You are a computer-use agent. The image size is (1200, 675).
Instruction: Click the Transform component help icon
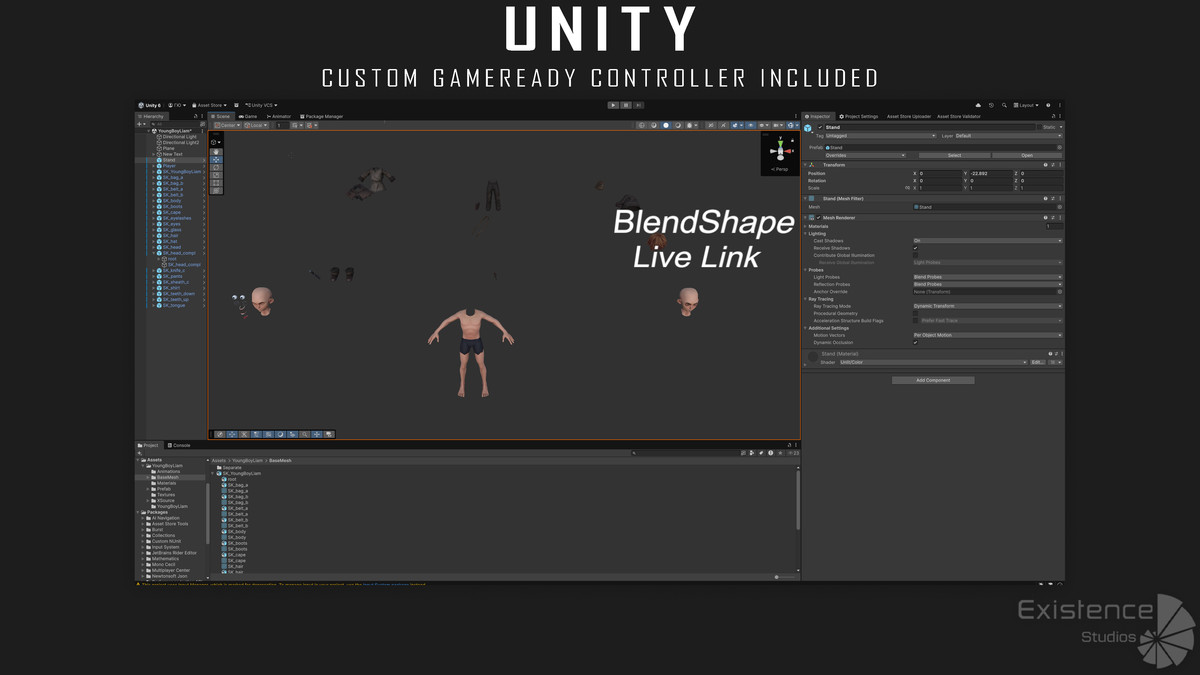(x=1045, y=165)
